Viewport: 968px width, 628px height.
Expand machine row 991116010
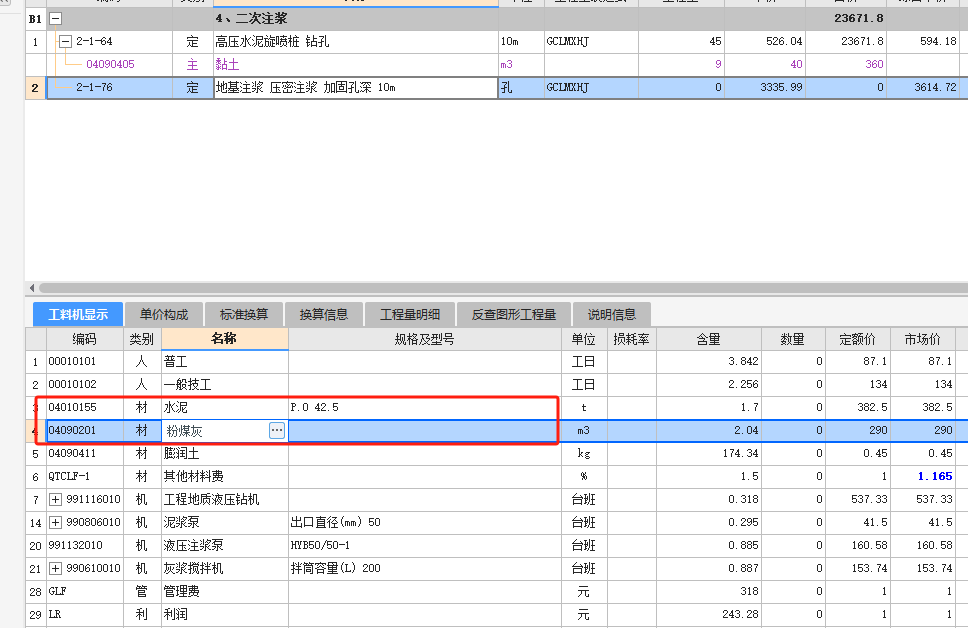click(55, 499)
